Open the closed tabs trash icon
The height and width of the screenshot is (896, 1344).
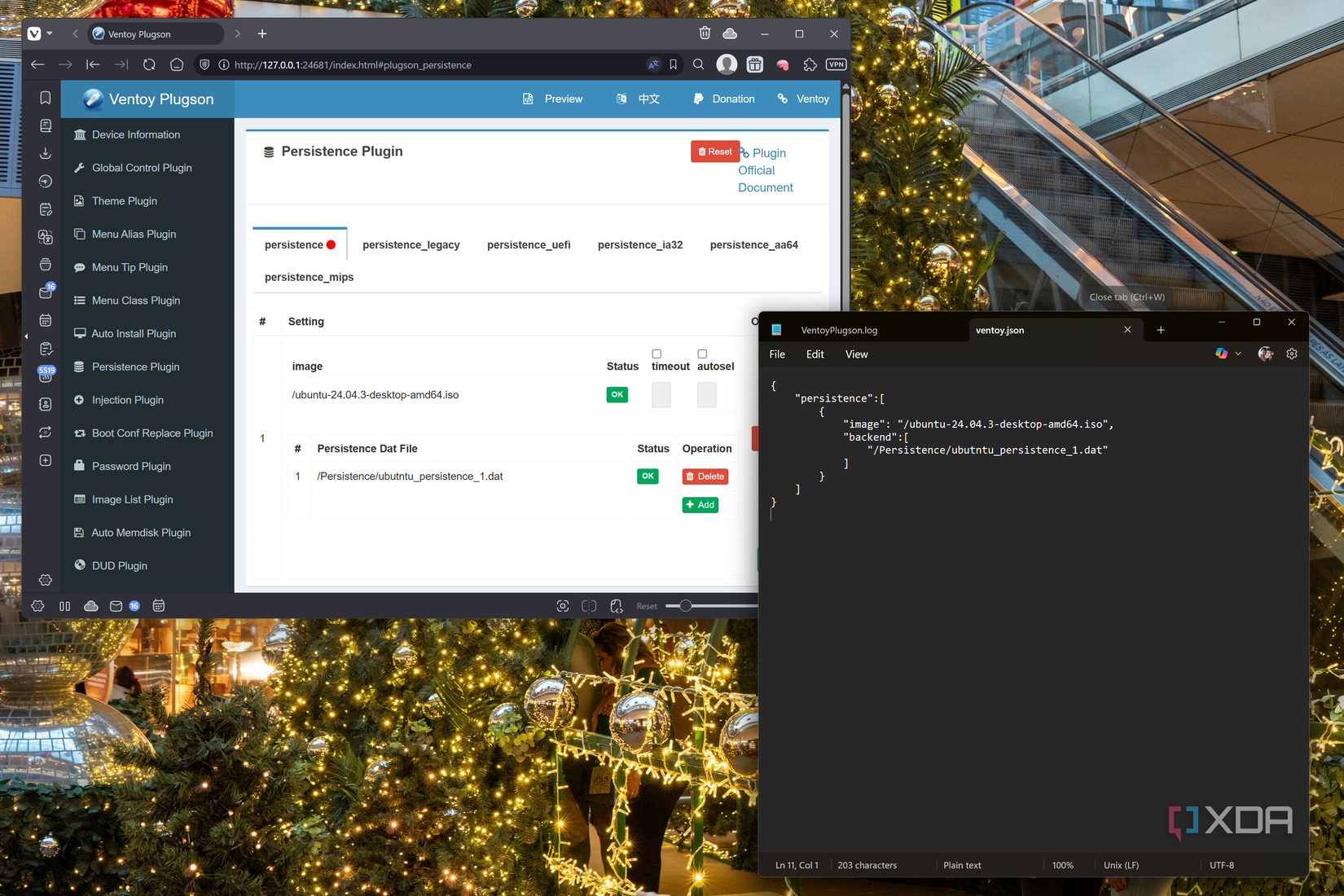pyautogui.click(x=705, y=33)
